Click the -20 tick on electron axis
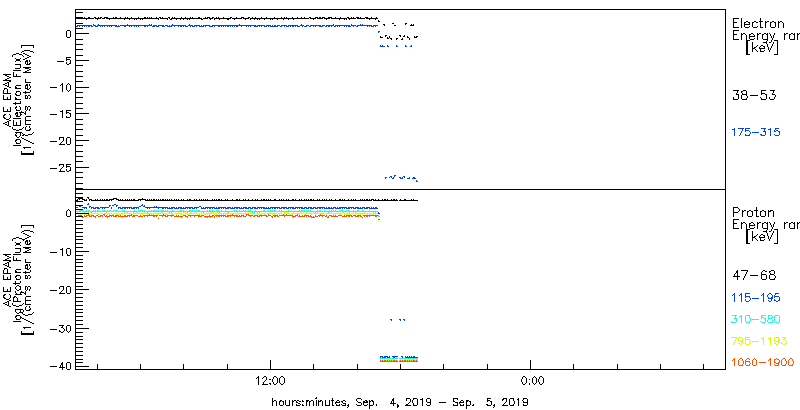The height and width of the screenshot is (410, 800). pos(59,140)
